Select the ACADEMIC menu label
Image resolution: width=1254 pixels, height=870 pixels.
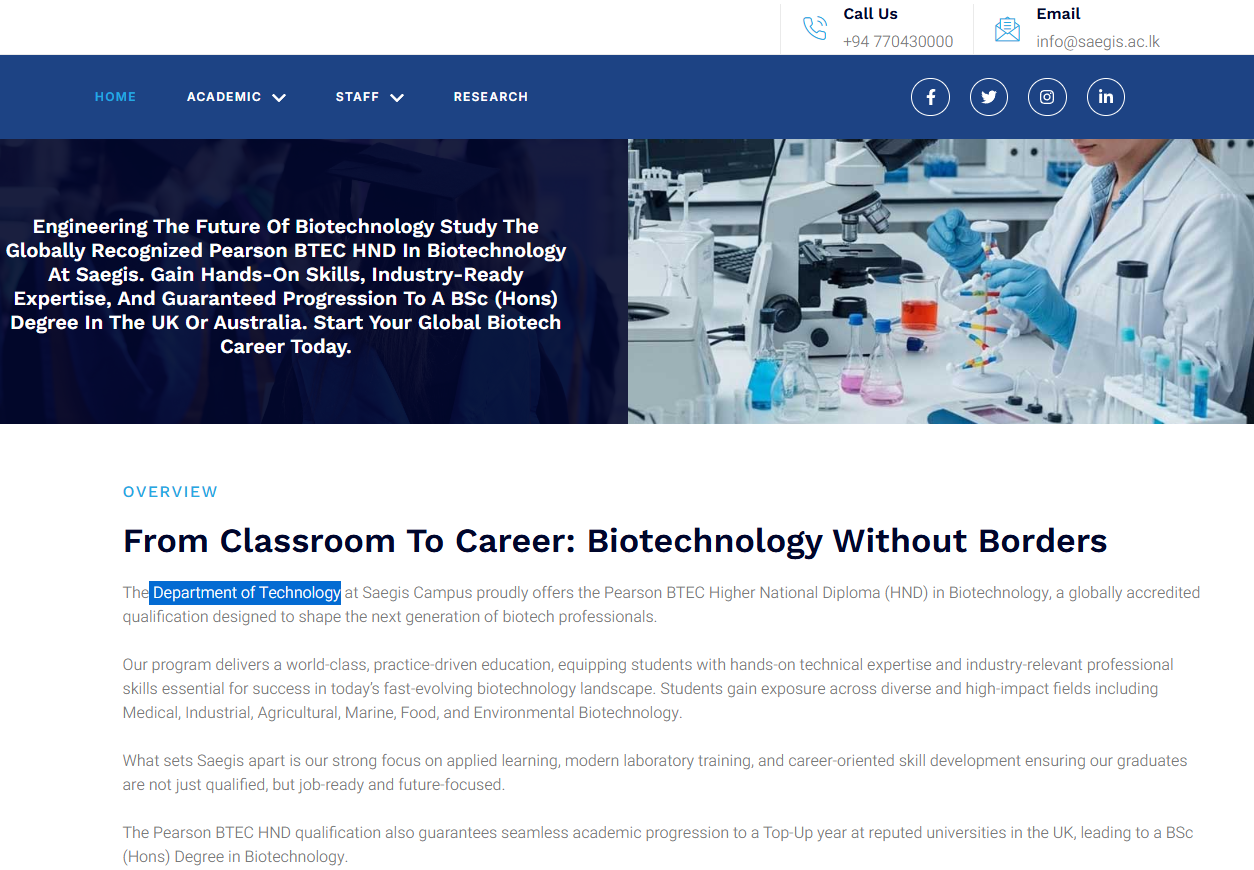point(223,97)
